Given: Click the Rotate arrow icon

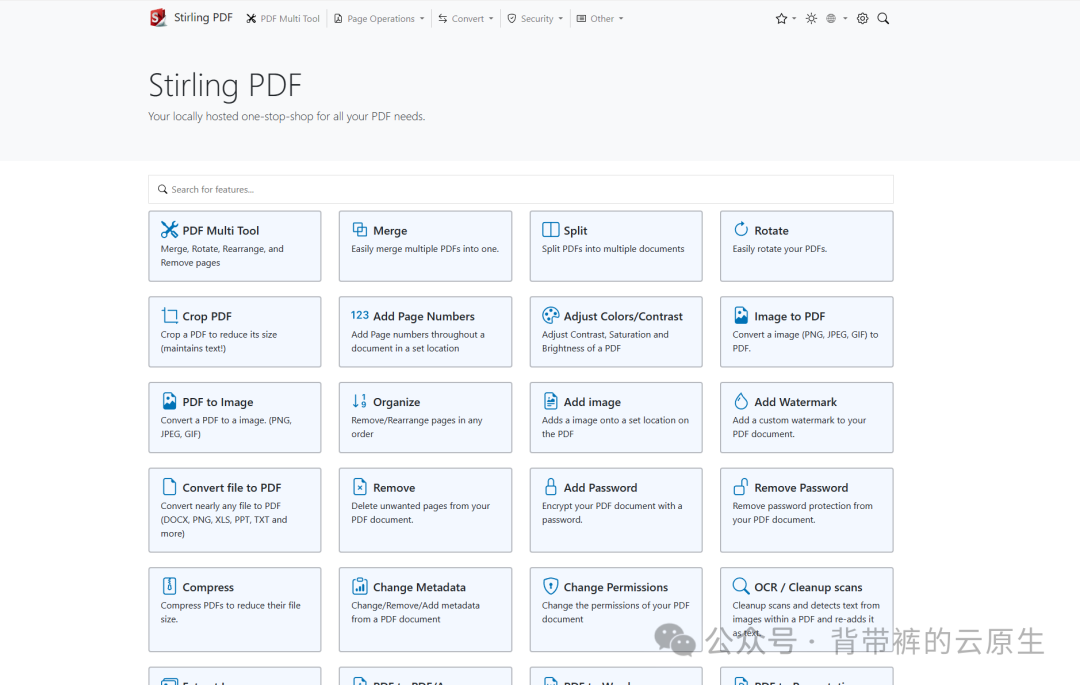Looking at the screenshot, I should pos(741,229).
